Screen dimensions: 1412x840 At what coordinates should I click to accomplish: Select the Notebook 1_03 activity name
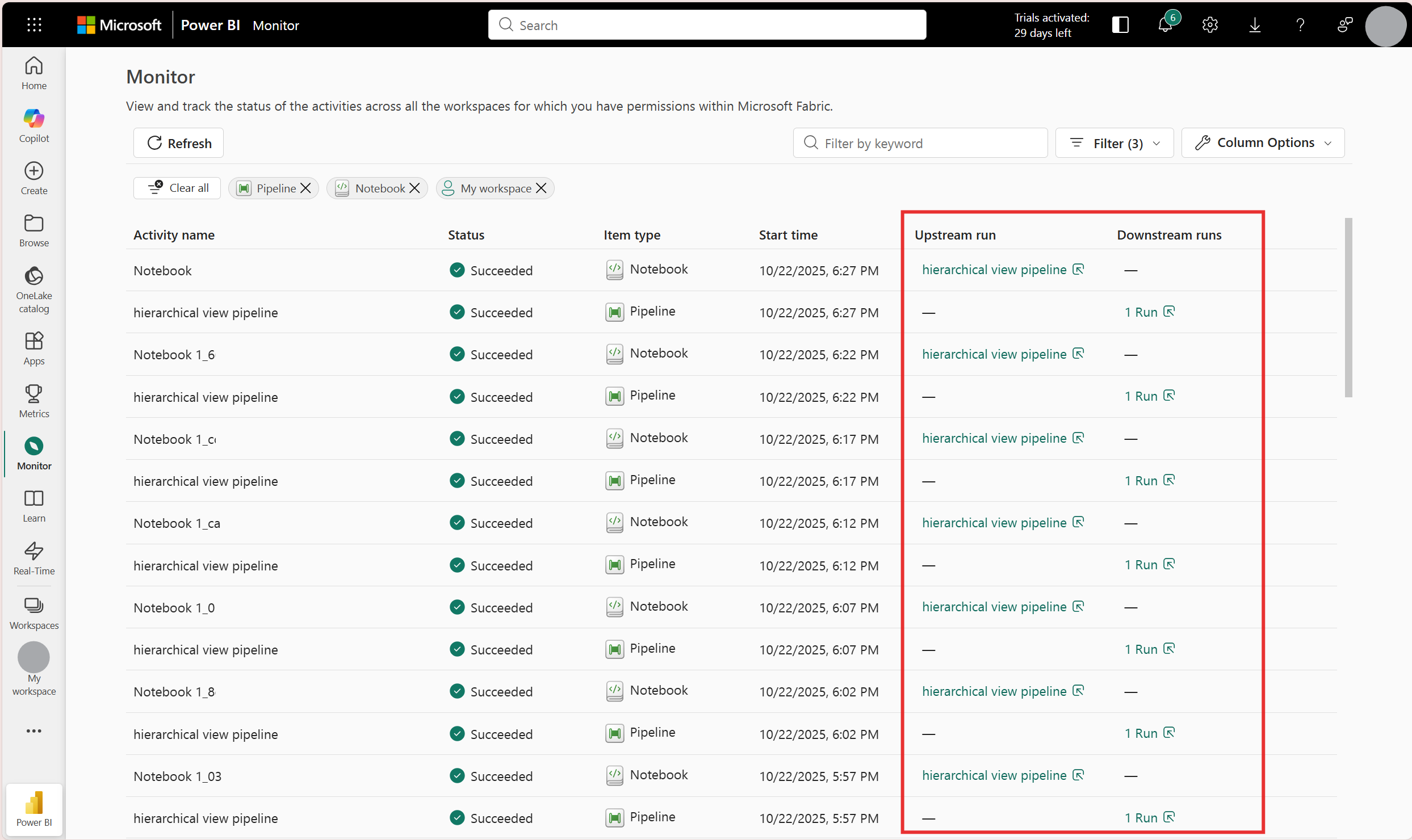[x=177, y=776]
